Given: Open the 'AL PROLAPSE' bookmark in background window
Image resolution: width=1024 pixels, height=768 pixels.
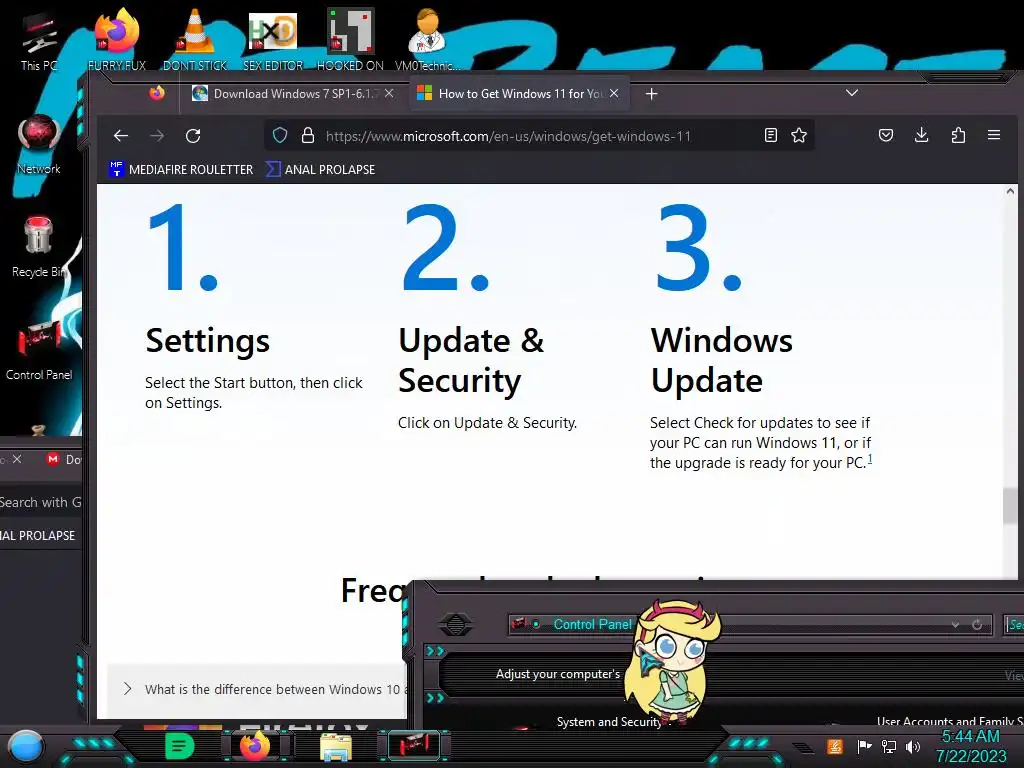Looking at the screenshot, I should coord(38,536).
